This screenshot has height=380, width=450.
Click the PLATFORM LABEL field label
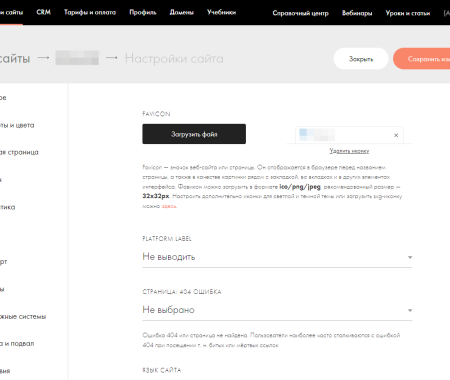(167, 239)
